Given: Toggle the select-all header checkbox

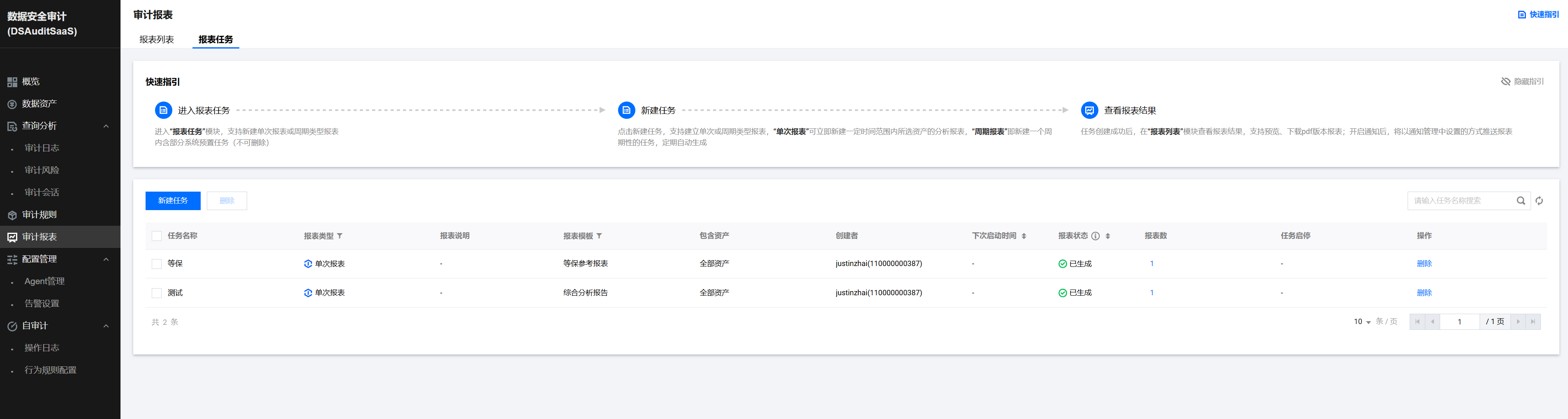Looking at the screenshot, I should [x=156, y=236].
